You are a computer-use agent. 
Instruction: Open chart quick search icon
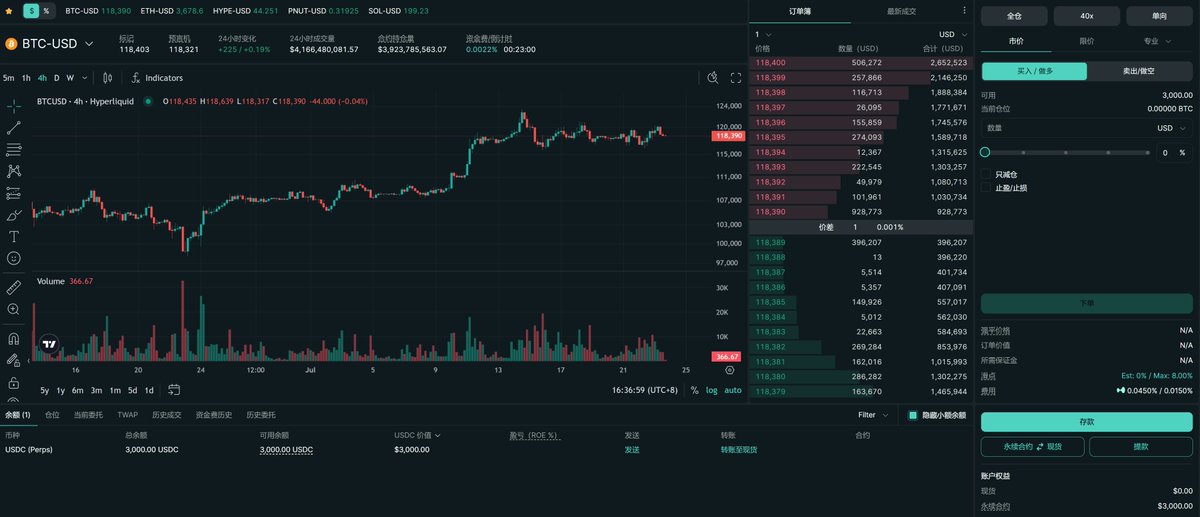(x=713, y=77)
